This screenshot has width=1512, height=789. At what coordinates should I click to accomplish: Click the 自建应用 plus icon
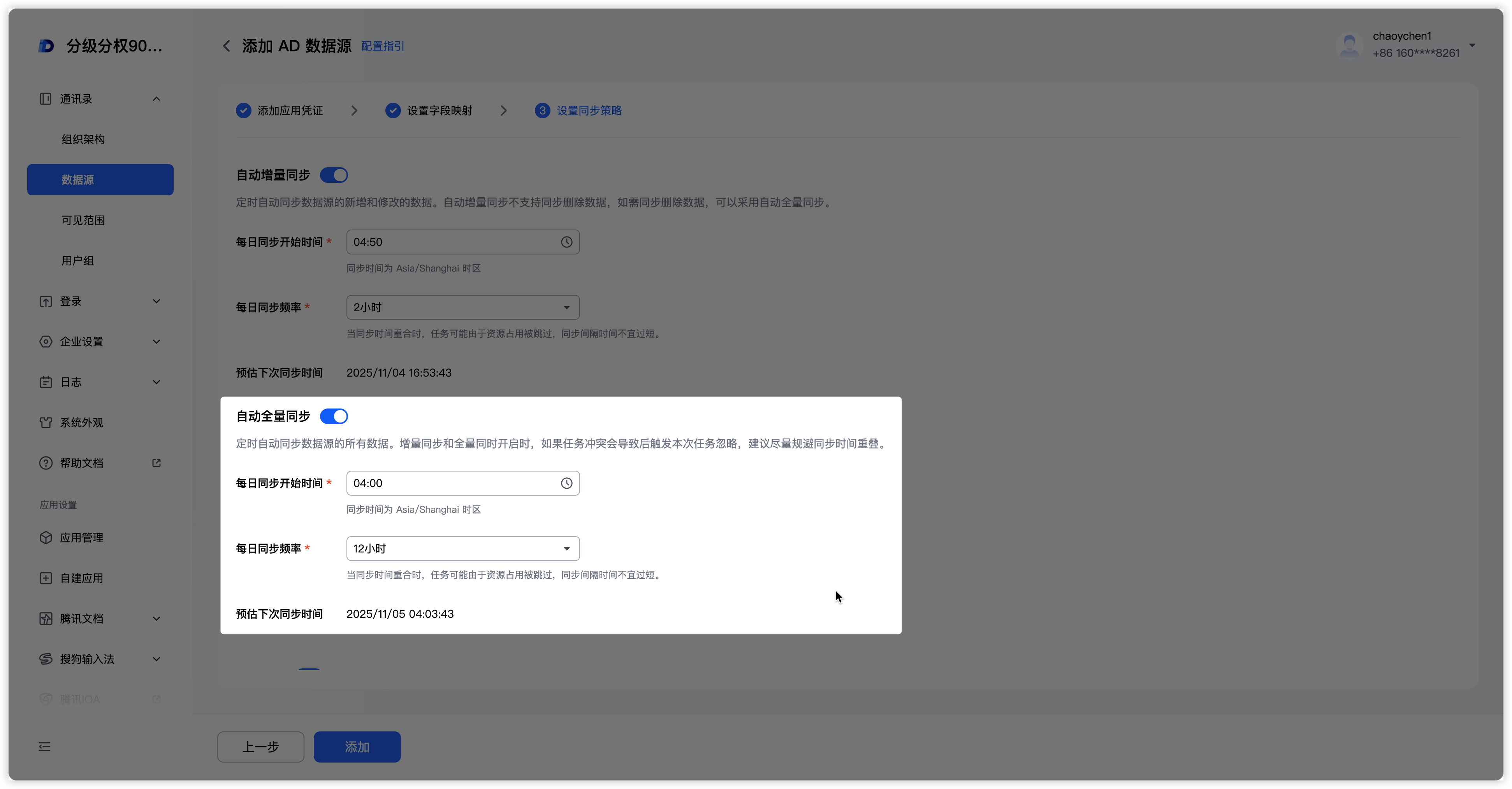point(46,579)
